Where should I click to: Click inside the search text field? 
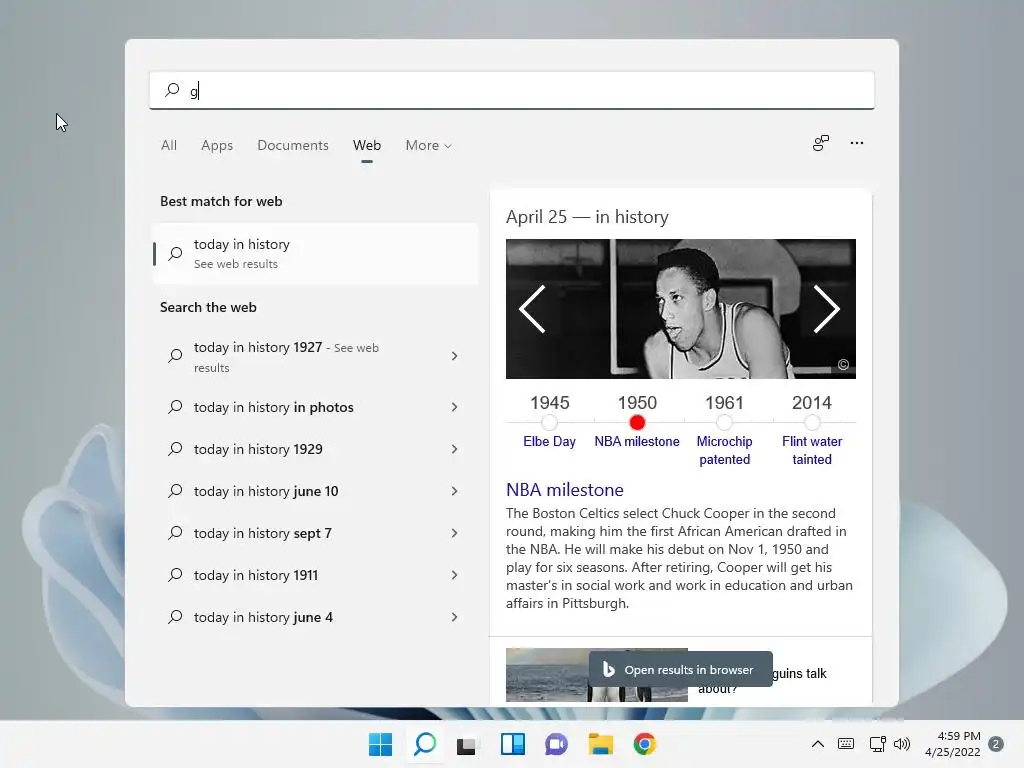coord(512,90)
